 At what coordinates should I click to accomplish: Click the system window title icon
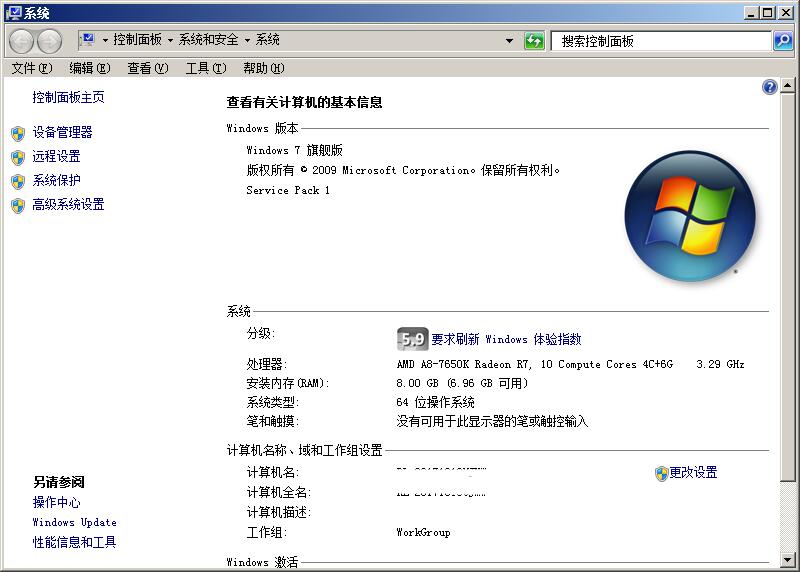point(15,12)
